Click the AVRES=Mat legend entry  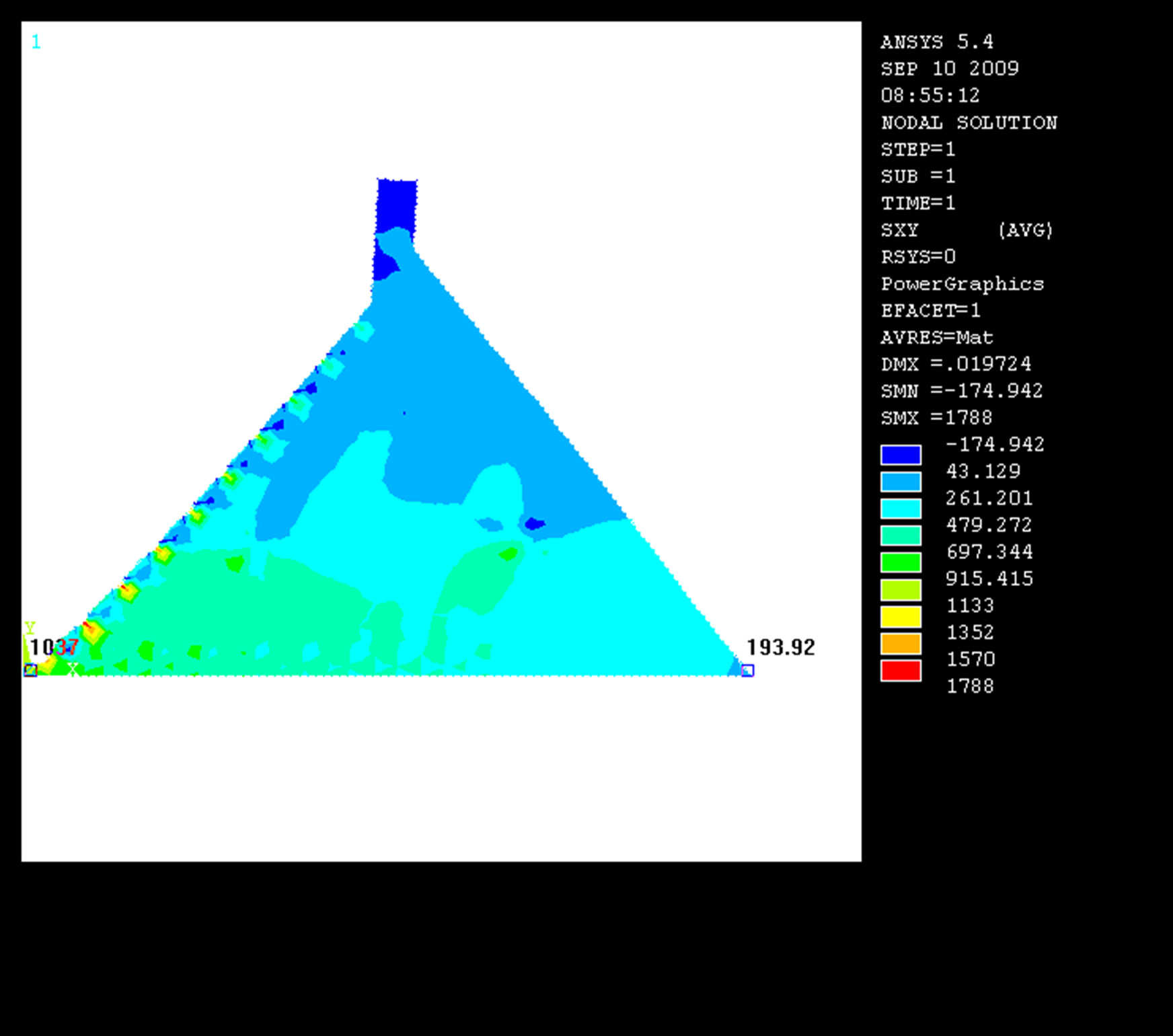(x=936, y=337)
